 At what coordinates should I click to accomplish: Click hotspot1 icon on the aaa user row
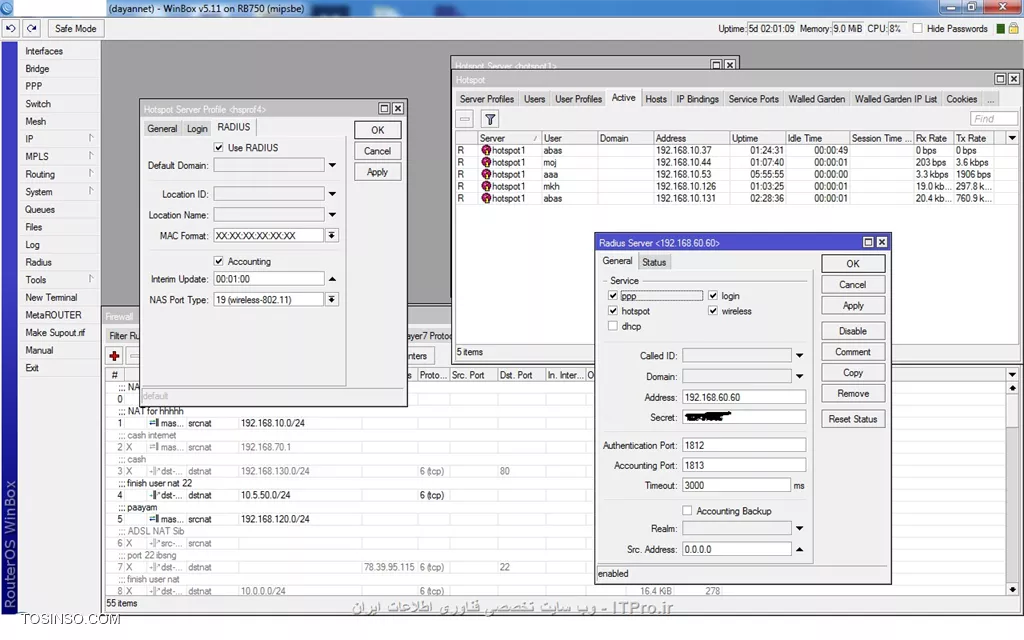486,174
